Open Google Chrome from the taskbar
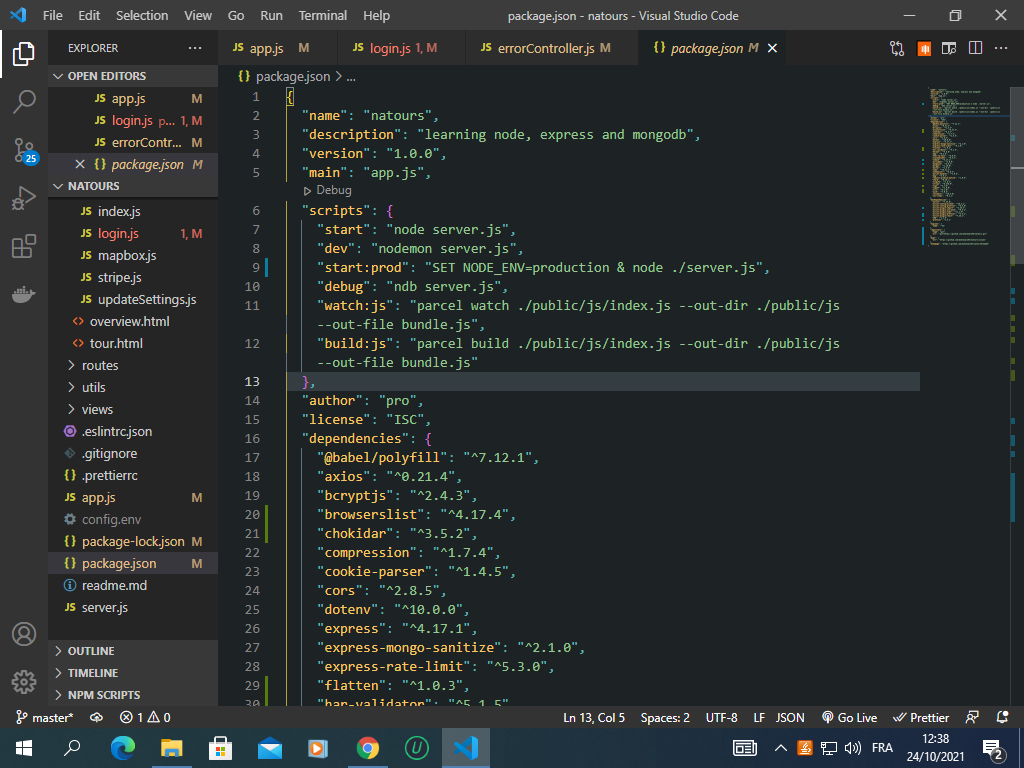This screenshot has height=768, width=1024. [368, 748]
